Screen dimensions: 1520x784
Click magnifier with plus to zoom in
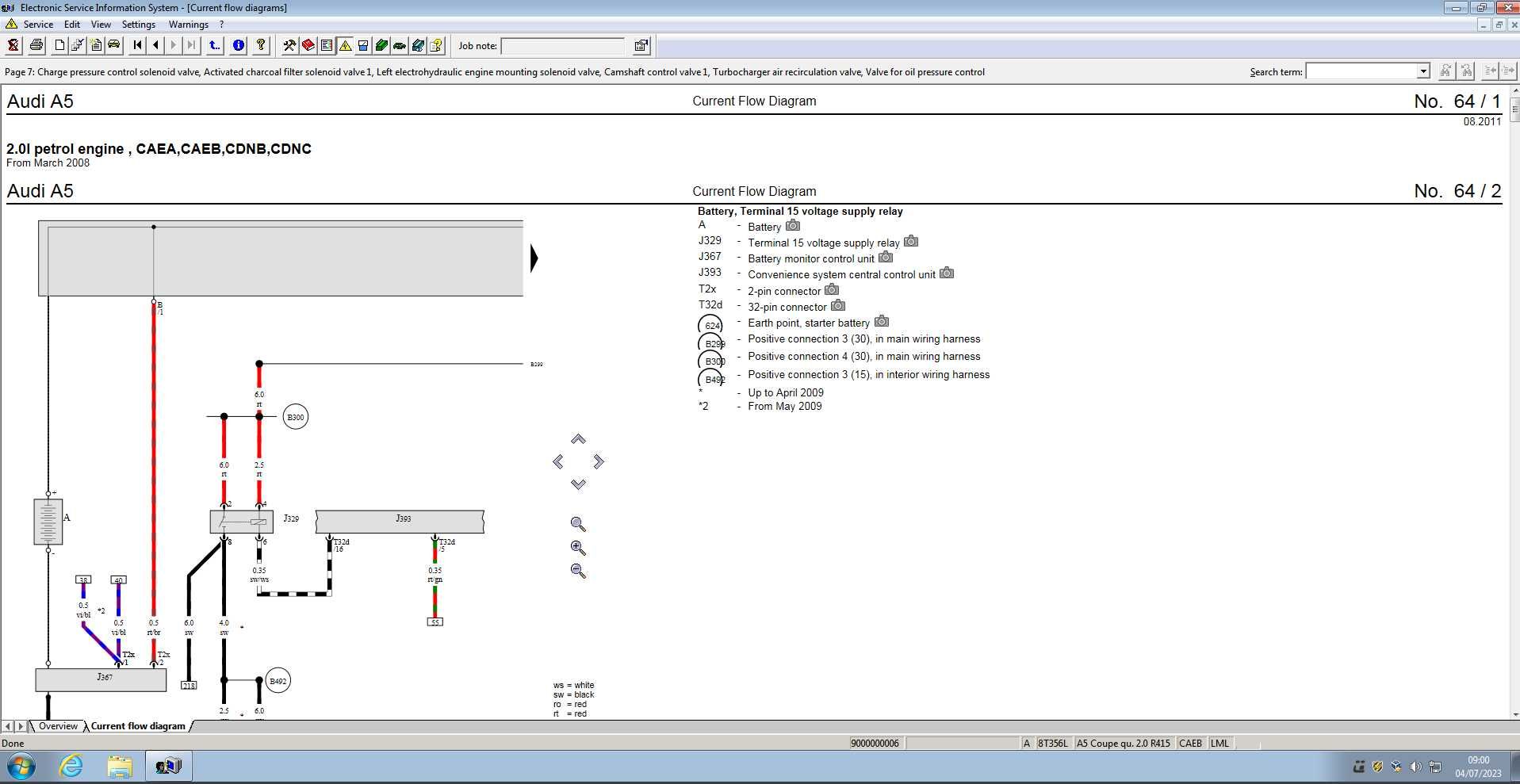point(578,548)
